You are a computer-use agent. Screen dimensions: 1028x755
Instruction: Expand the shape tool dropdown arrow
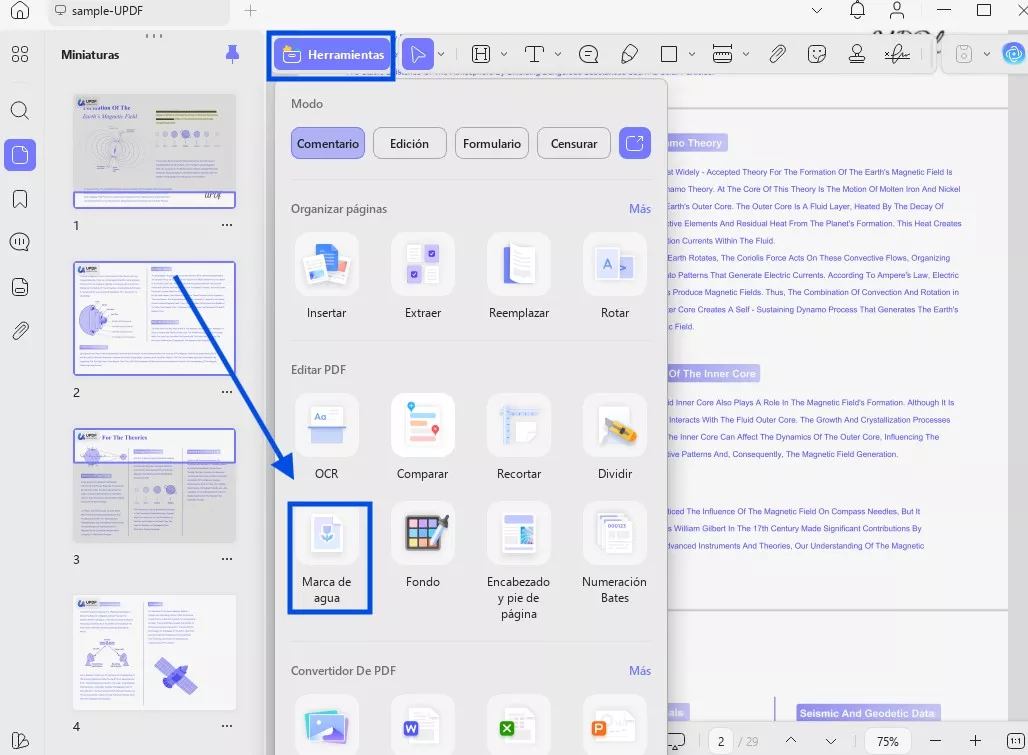tap(692, 54)
